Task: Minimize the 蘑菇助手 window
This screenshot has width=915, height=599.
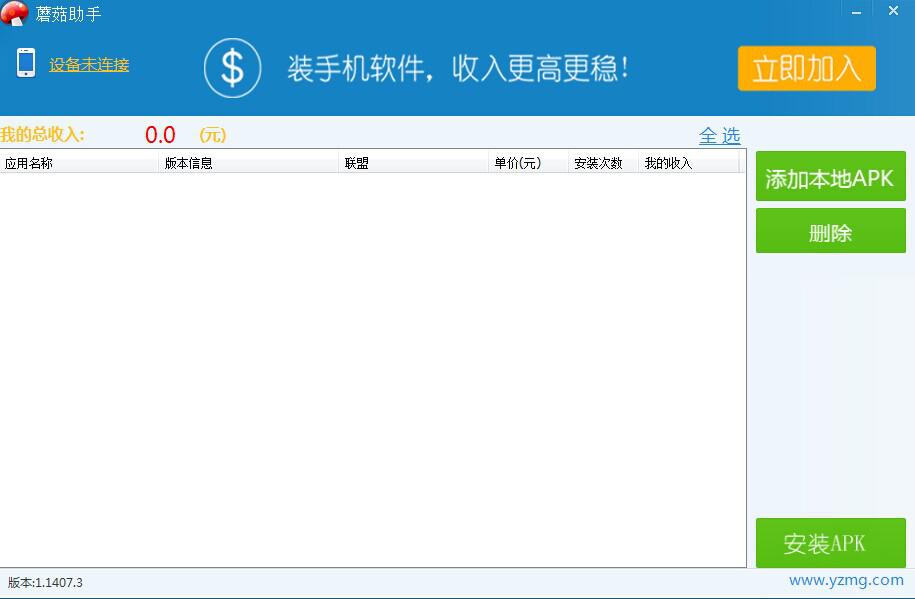Action: [x=856, y=11]
